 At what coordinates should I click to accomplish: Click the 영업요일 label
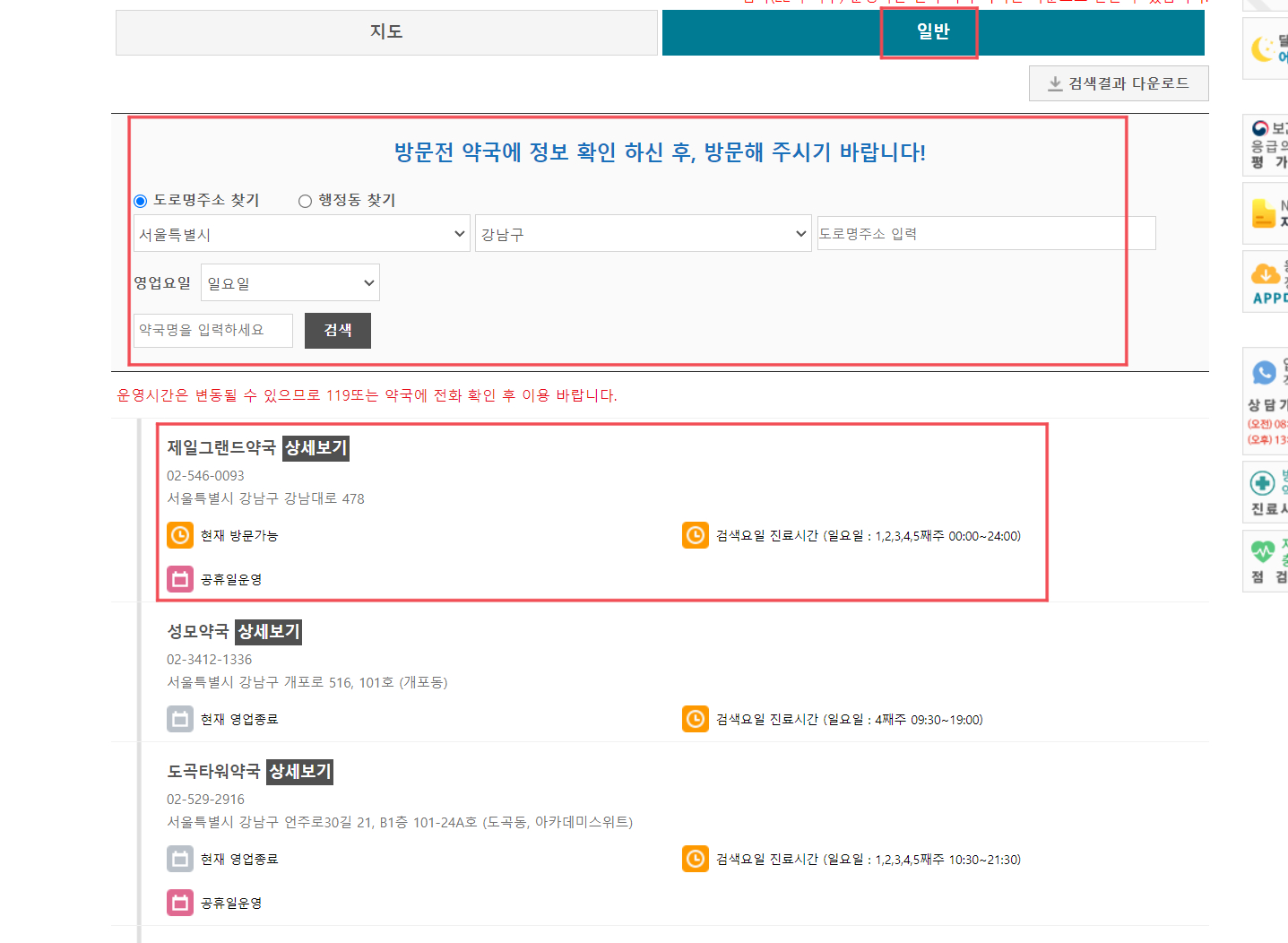tap(162, 283)
